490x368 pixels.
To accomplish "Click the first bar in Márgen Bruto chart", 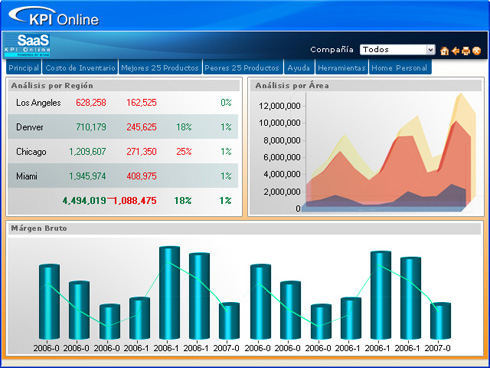I will coord(49,302).
